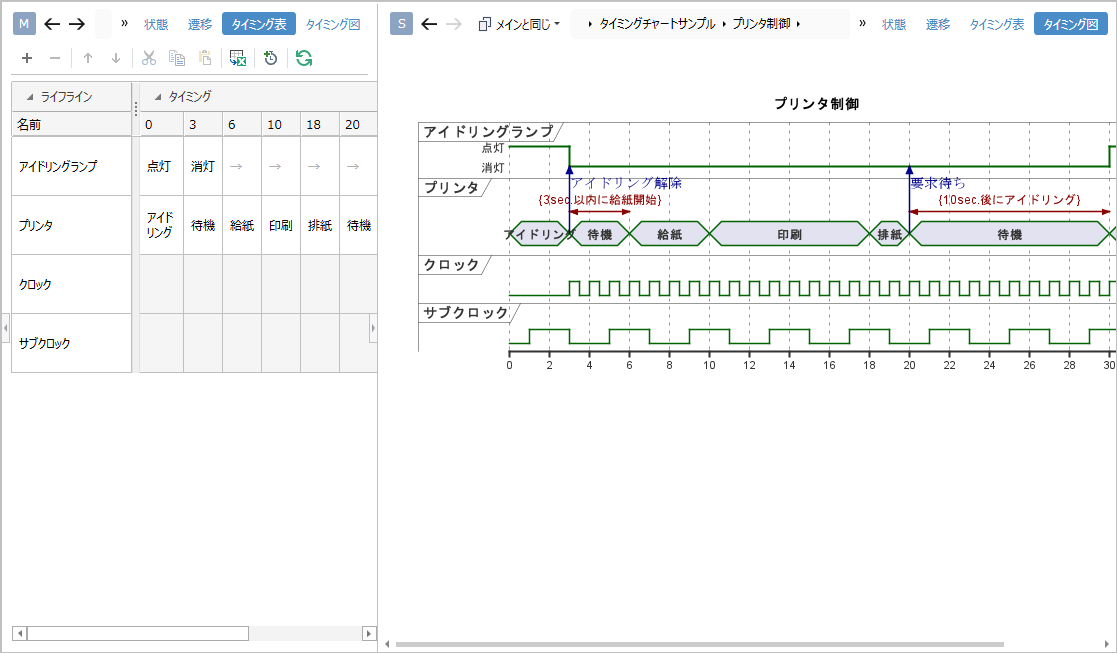This screenshot has height=653, width=1117.
Task: Move the lifeline up with the up arrow icon
Action: tap(87, 58)
